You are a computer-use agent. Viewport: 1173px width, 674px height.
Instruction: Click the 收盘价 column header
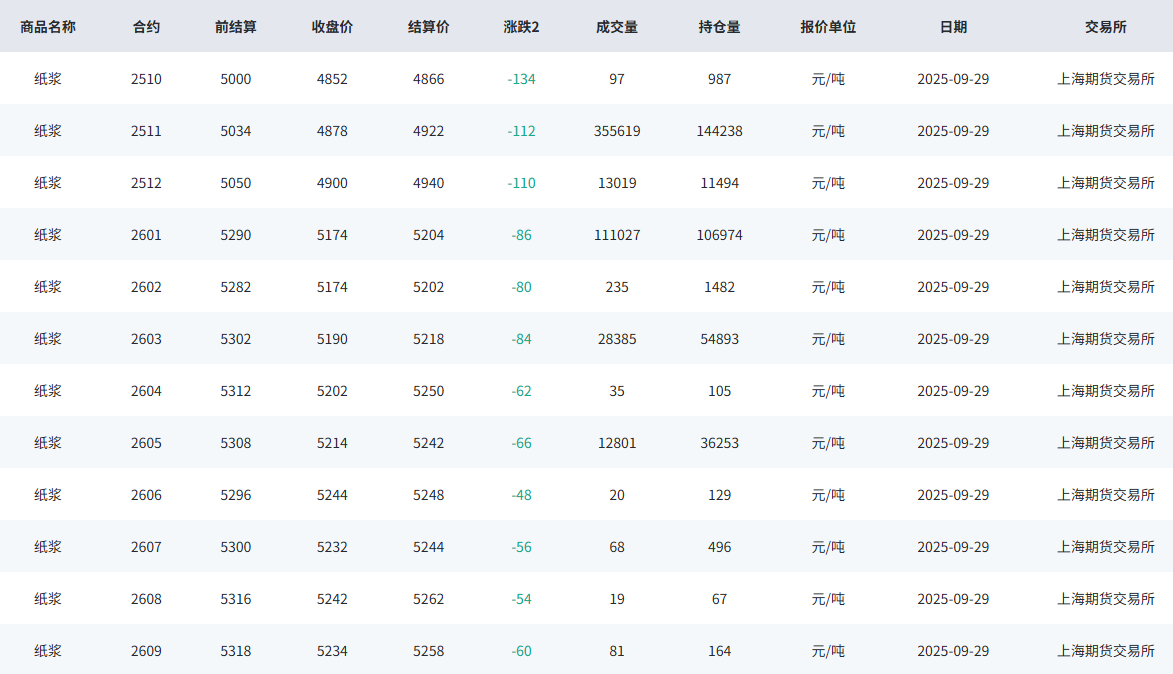(x=332, y=27)
